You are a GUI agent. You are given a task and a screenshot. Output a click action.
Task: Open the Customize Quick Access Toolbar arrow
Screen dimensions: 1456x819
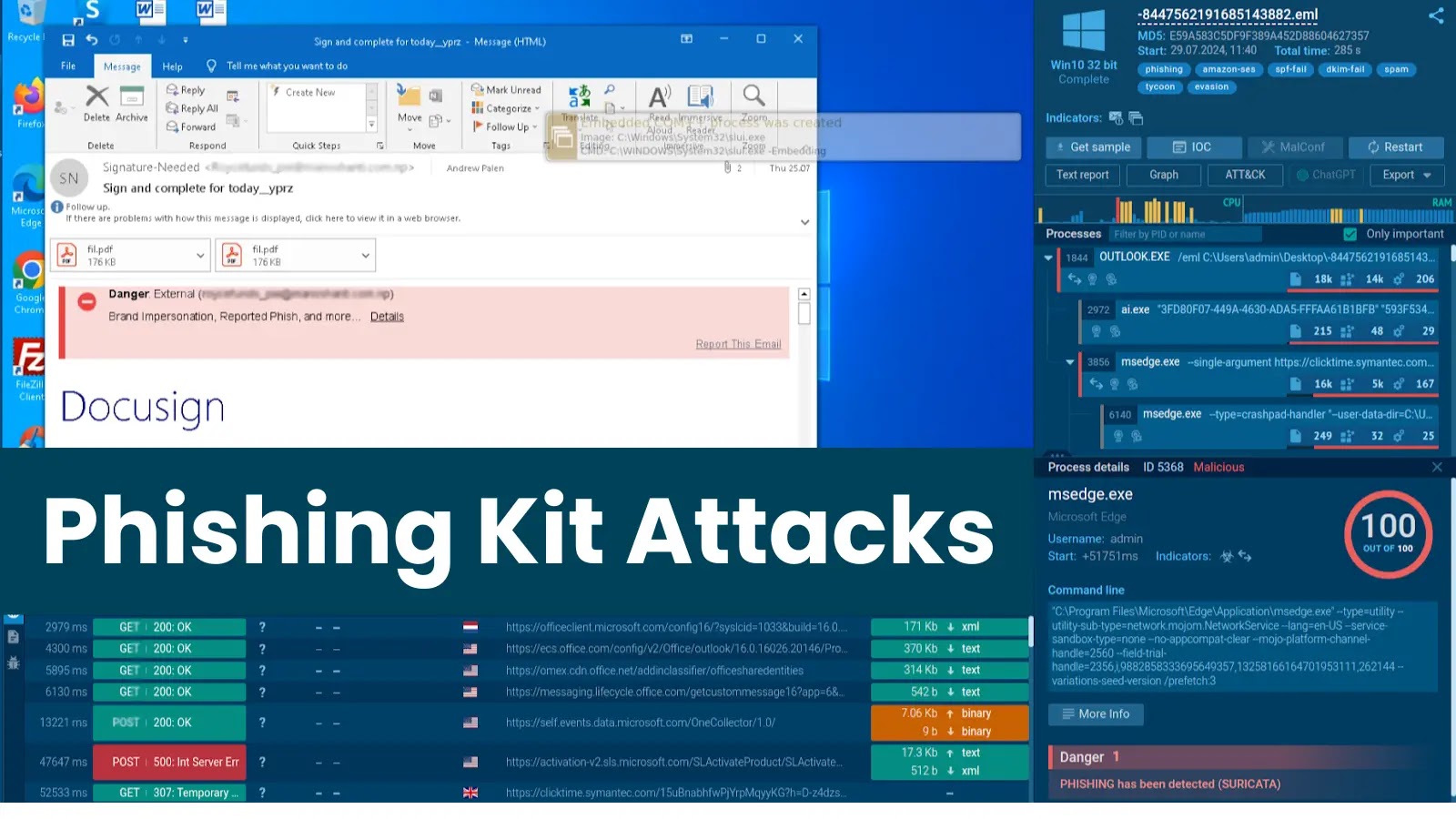[x=186, y=40]
